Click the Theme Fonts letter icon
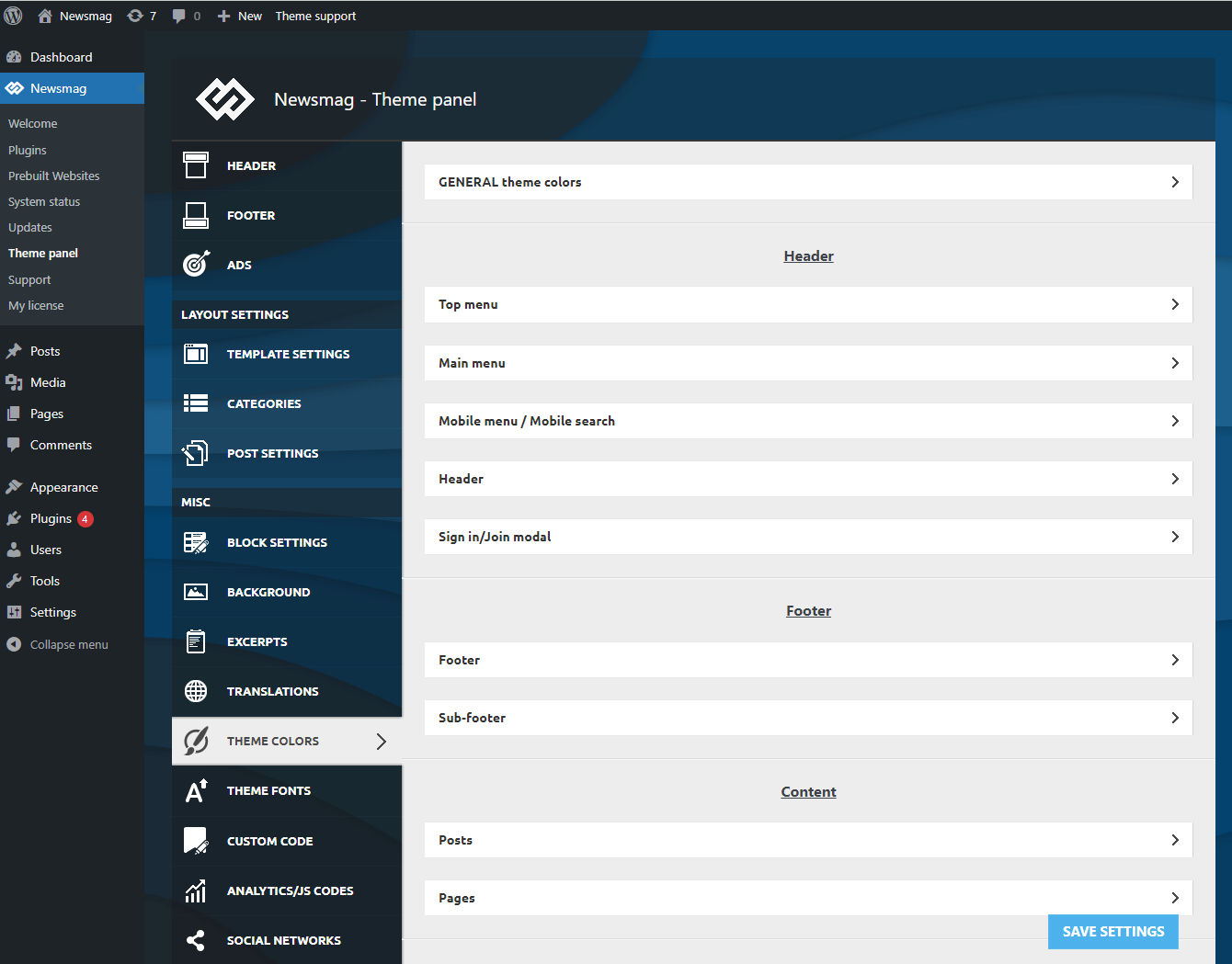This screenshot has height=964, width=1232. 196,790
